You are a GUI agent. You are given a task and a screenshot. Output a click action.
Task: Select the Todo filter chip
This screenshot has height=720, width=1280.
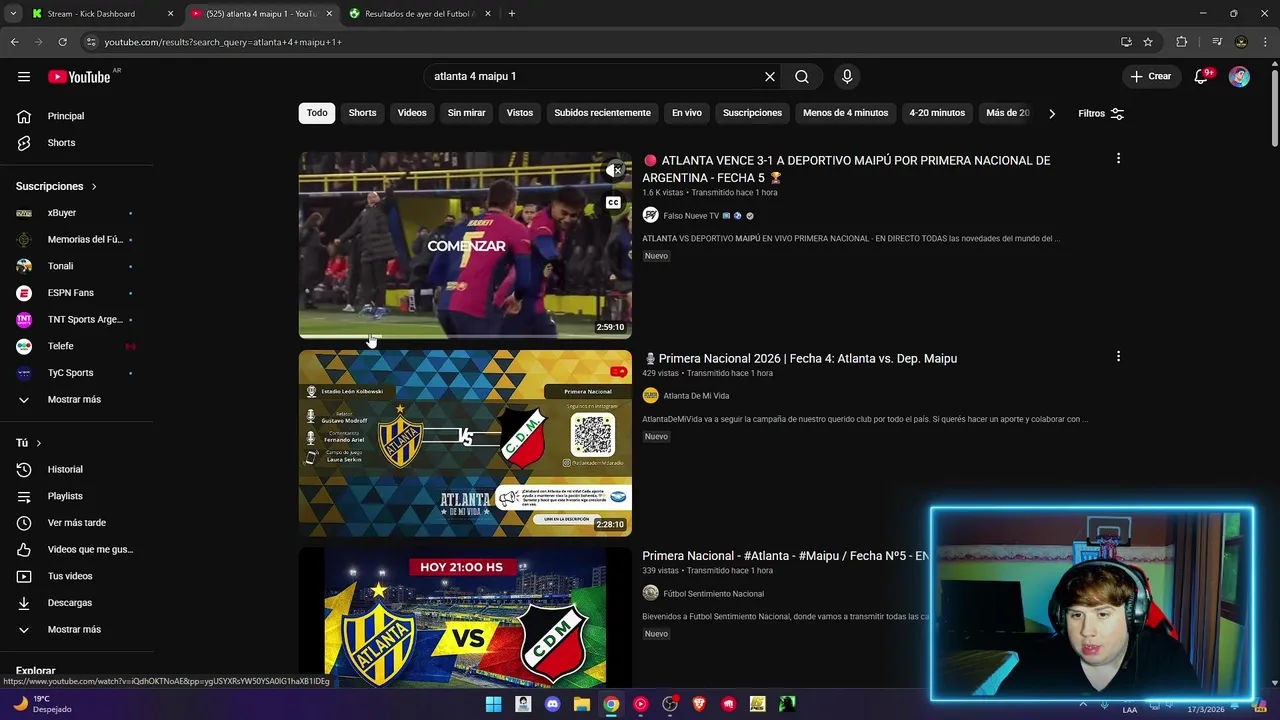pyautogui.click(x=317, y=113)
